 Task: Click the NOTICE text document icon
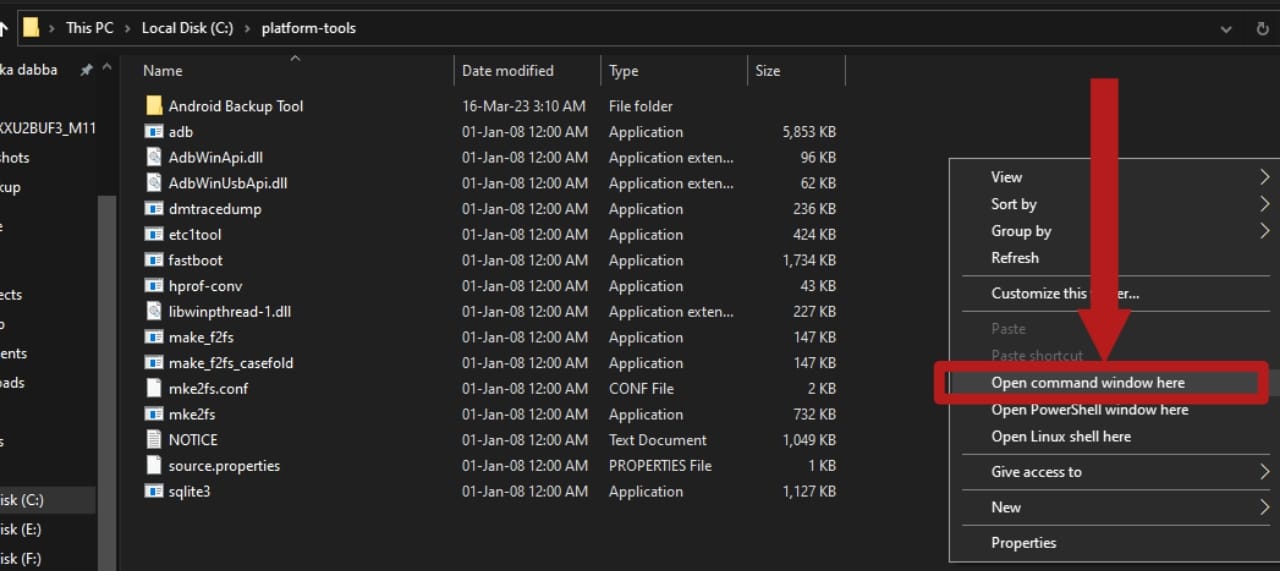153,440
